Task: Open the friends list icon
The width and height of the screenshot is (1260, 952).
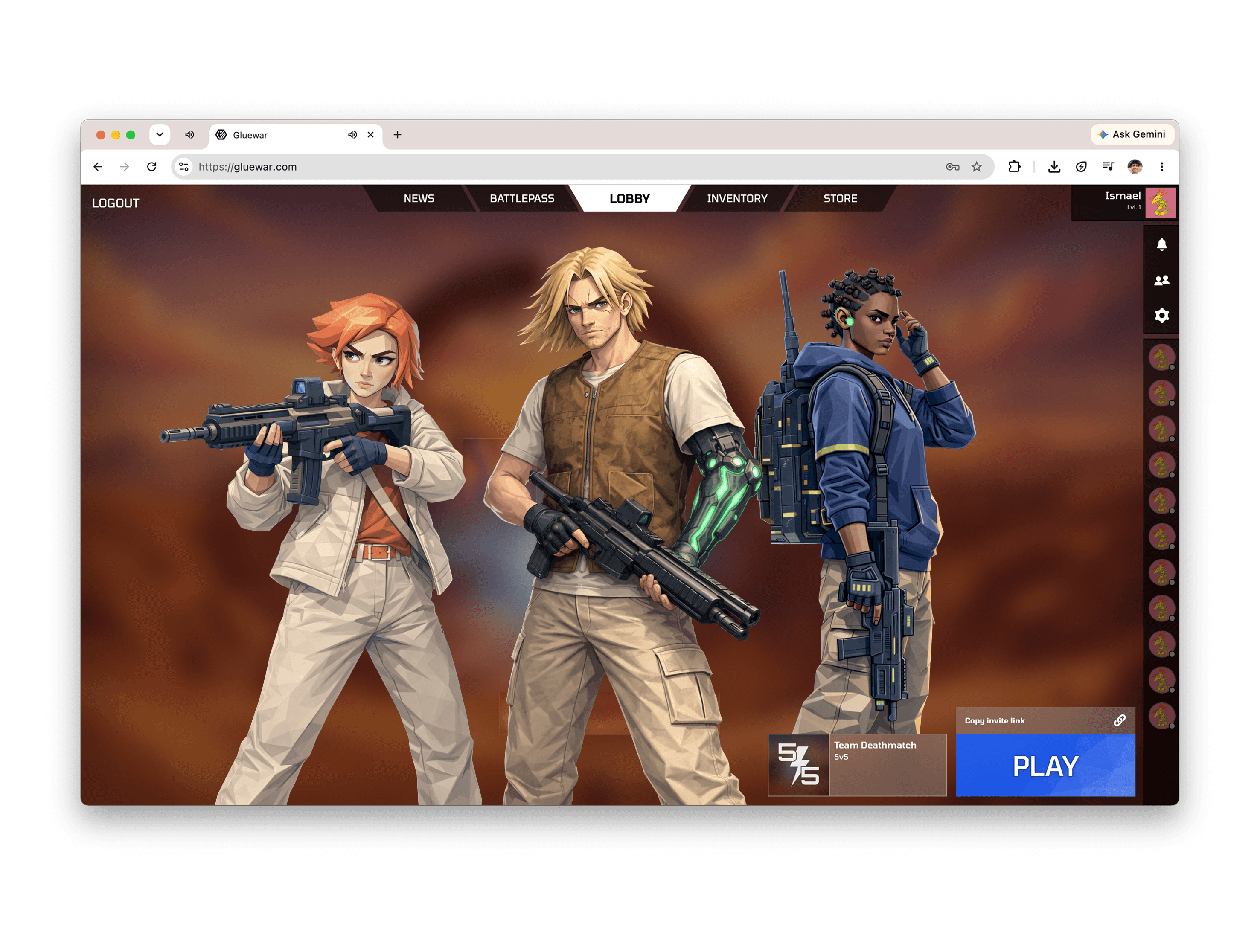Action: [x=1161, y=280]
